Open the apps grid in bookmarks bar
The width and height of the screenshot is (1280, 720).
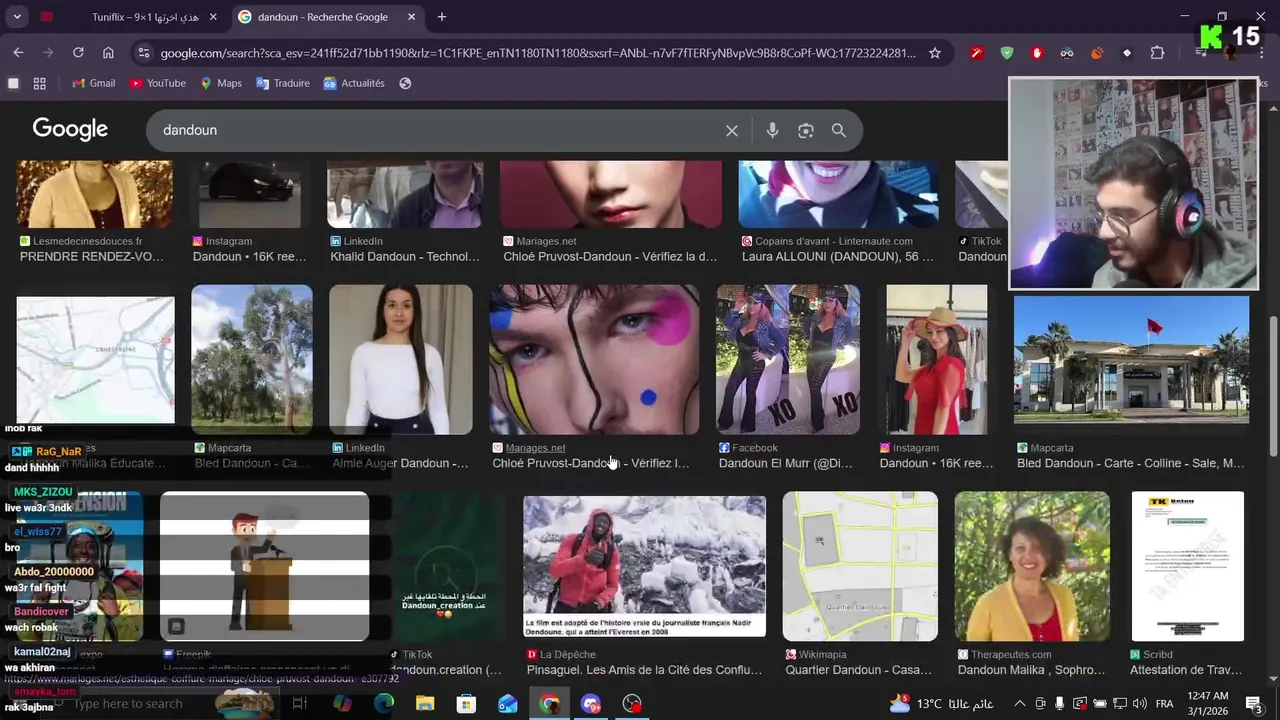[x=40, y=83]
